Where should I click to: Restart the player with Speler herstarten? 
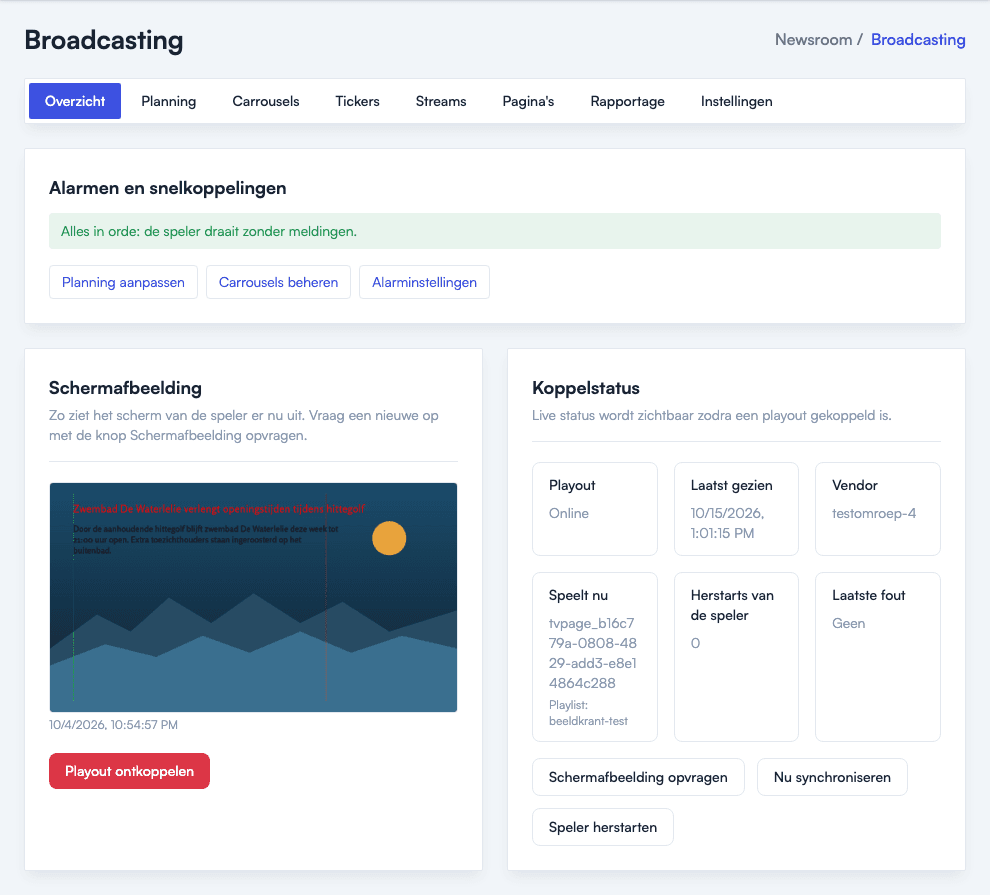pos(603,827)
